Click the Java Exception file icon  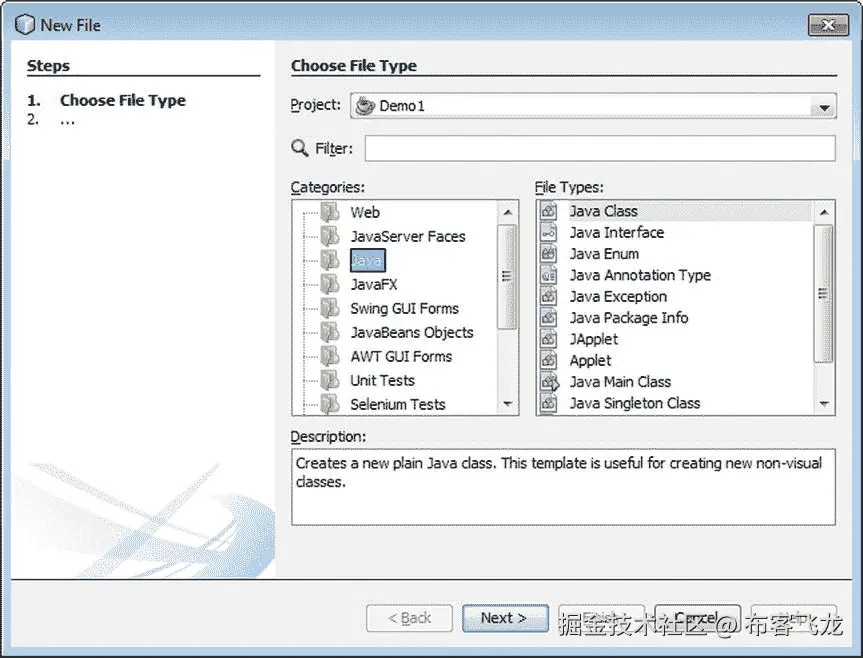(549, 296)
